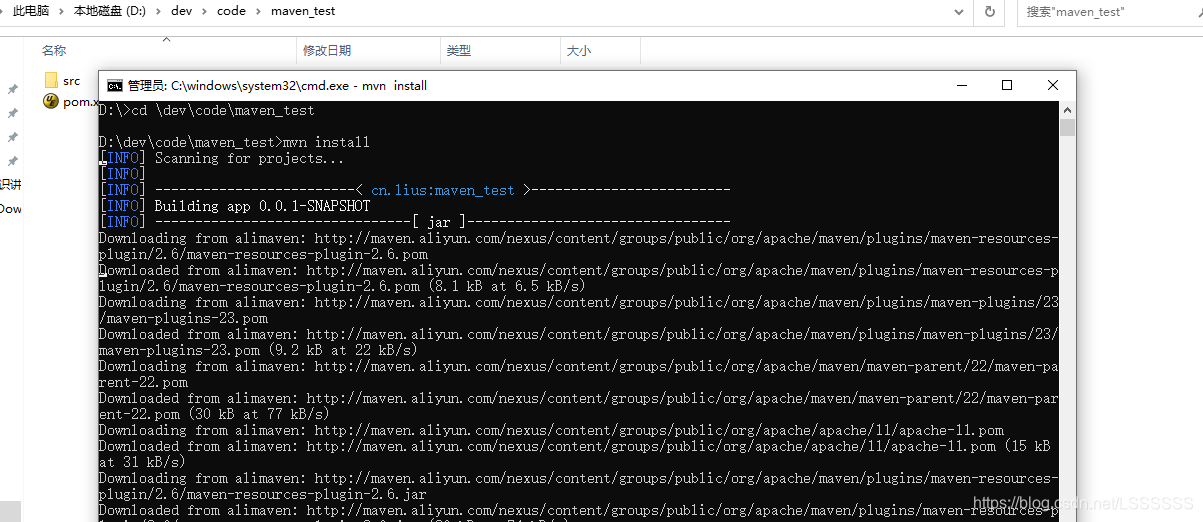The height and width of the screenshot is (522, 1203).
Task: Go to code breadcrumb folder
Action: pyautogui.click(x=231, y=11)
